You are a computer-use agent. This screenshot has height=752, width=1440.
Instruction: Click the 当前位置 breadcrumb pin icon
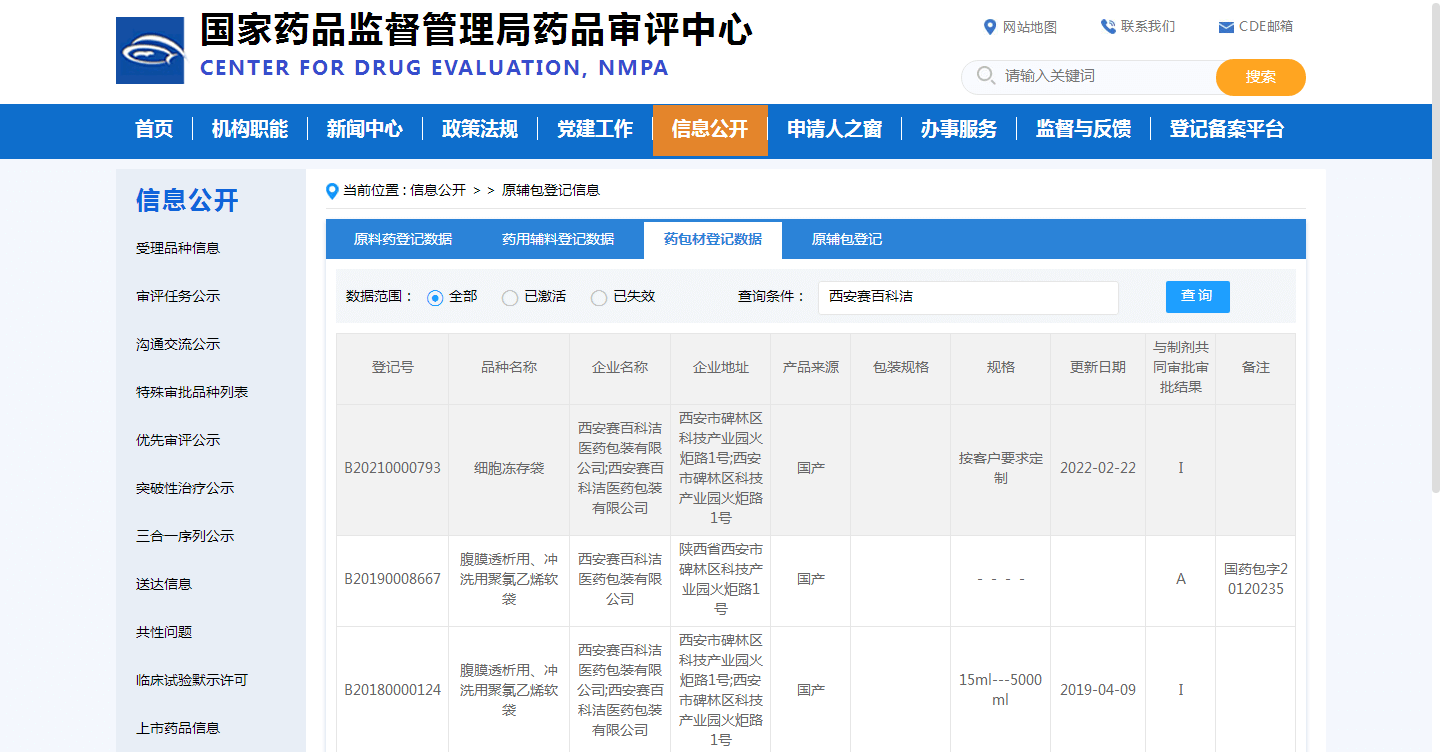pyautogui.click(x=332, y=191)
